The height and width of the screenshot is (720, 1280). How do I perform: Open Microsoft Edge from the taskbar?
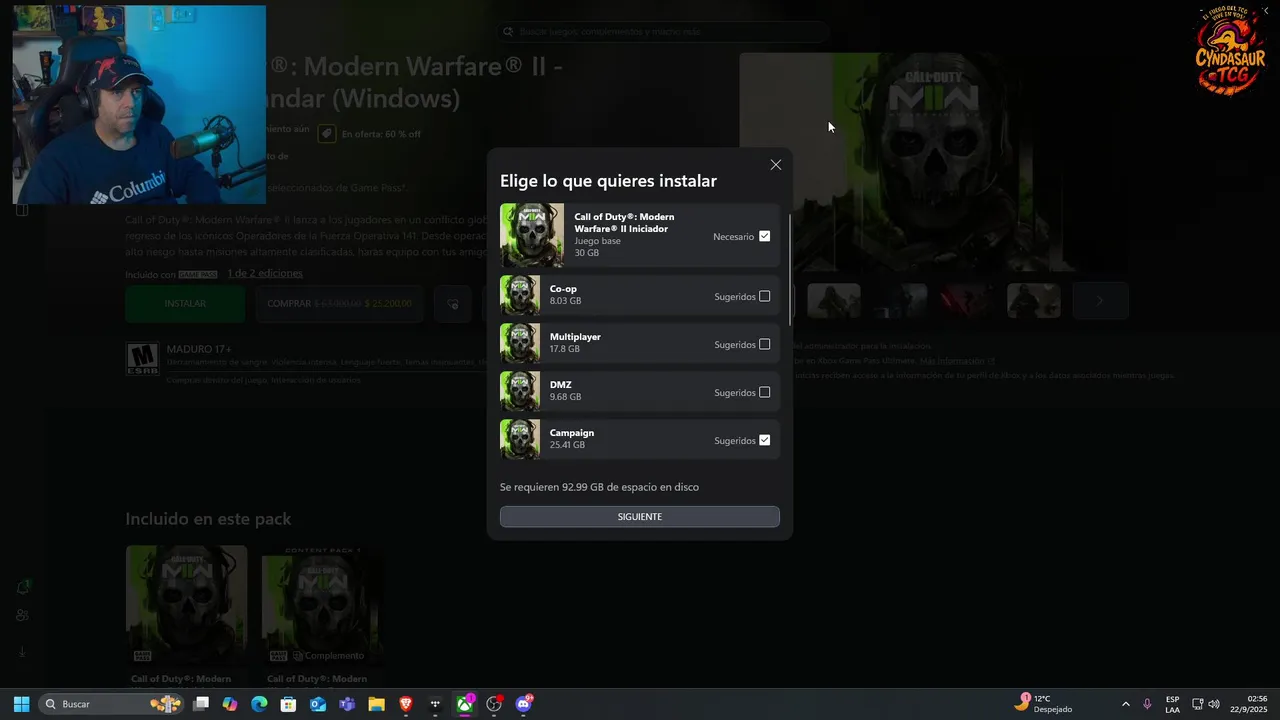tap(259, 704)
